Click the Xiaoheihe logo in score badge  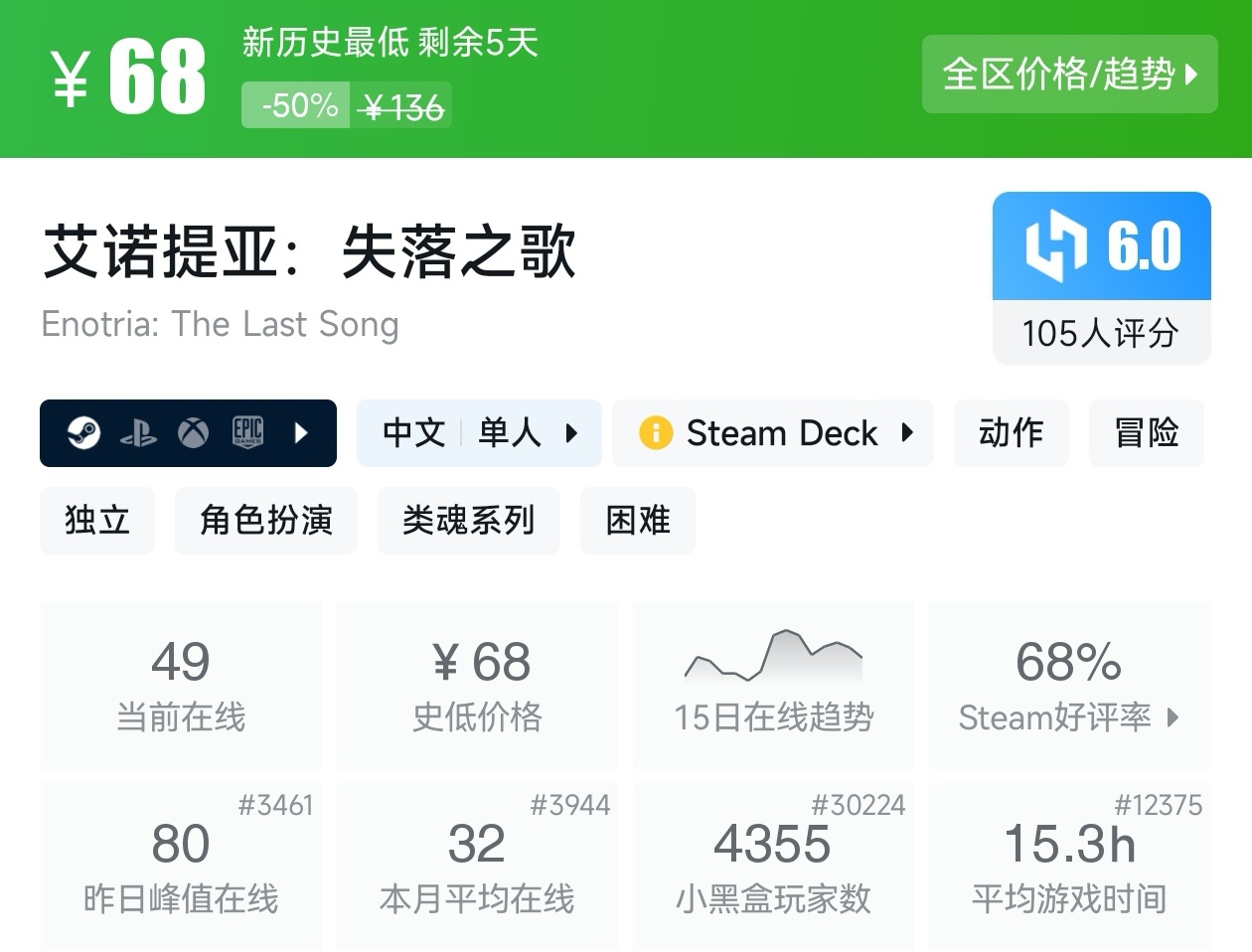point(1055,245)
